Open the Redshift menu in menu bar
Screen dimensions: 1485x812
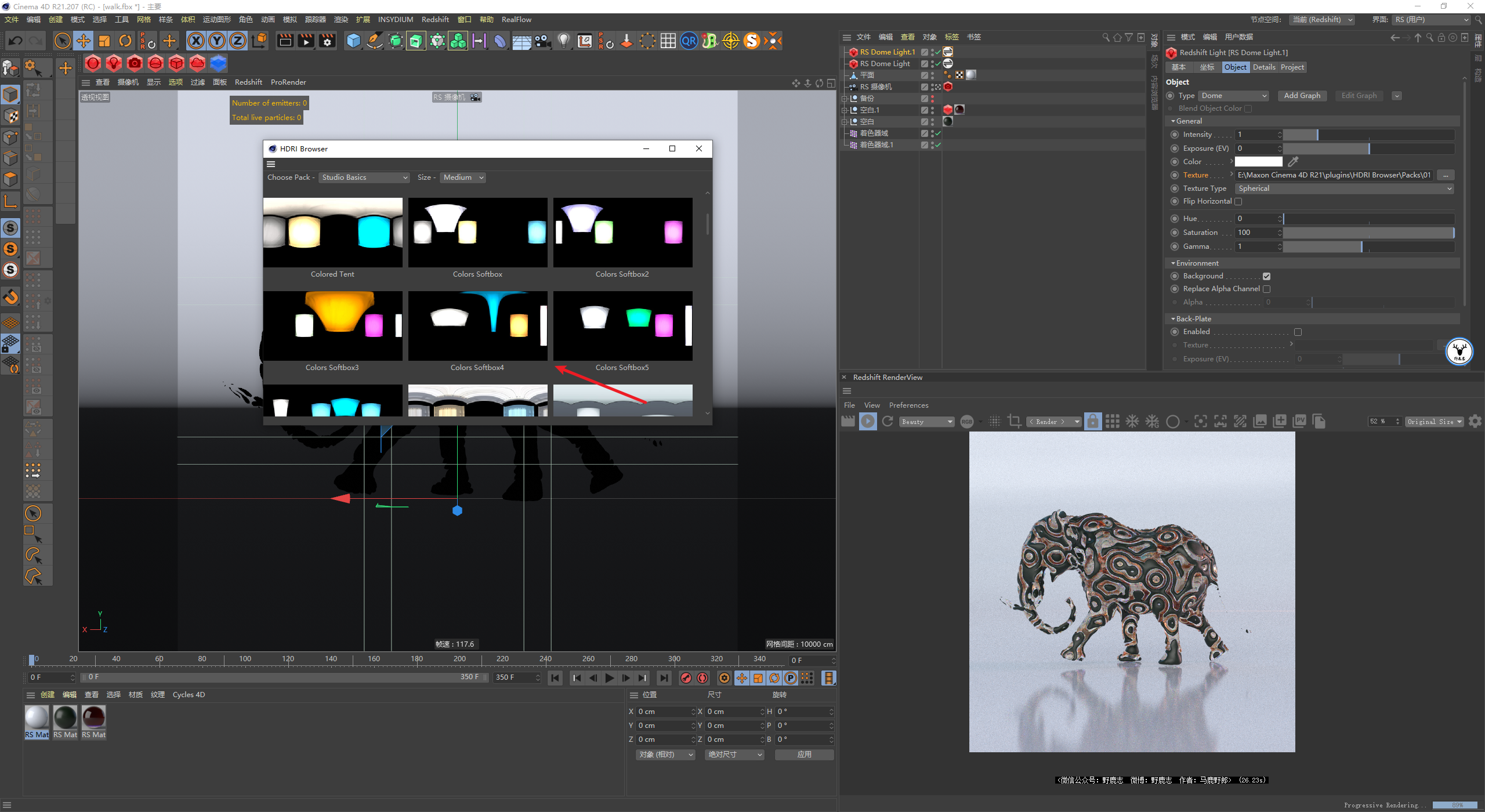pos(435,20)
